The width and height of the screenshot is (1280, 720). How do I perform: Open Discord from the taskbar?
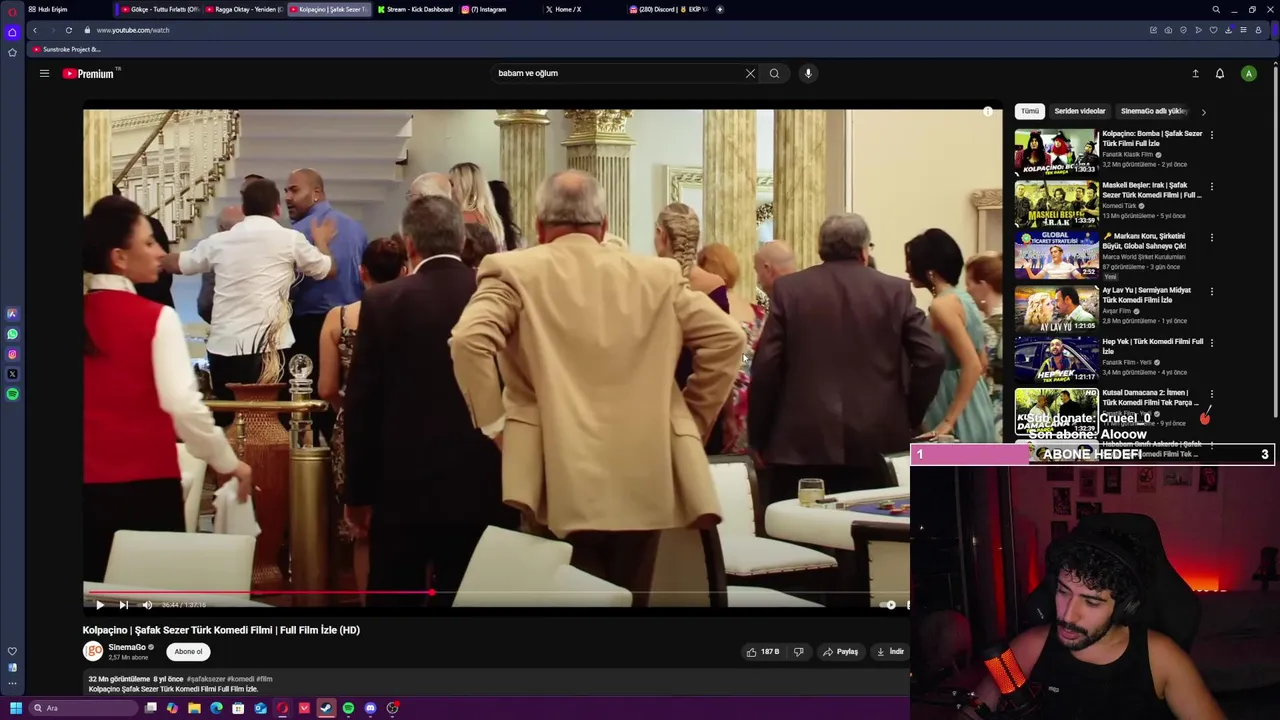pos(370,708)
